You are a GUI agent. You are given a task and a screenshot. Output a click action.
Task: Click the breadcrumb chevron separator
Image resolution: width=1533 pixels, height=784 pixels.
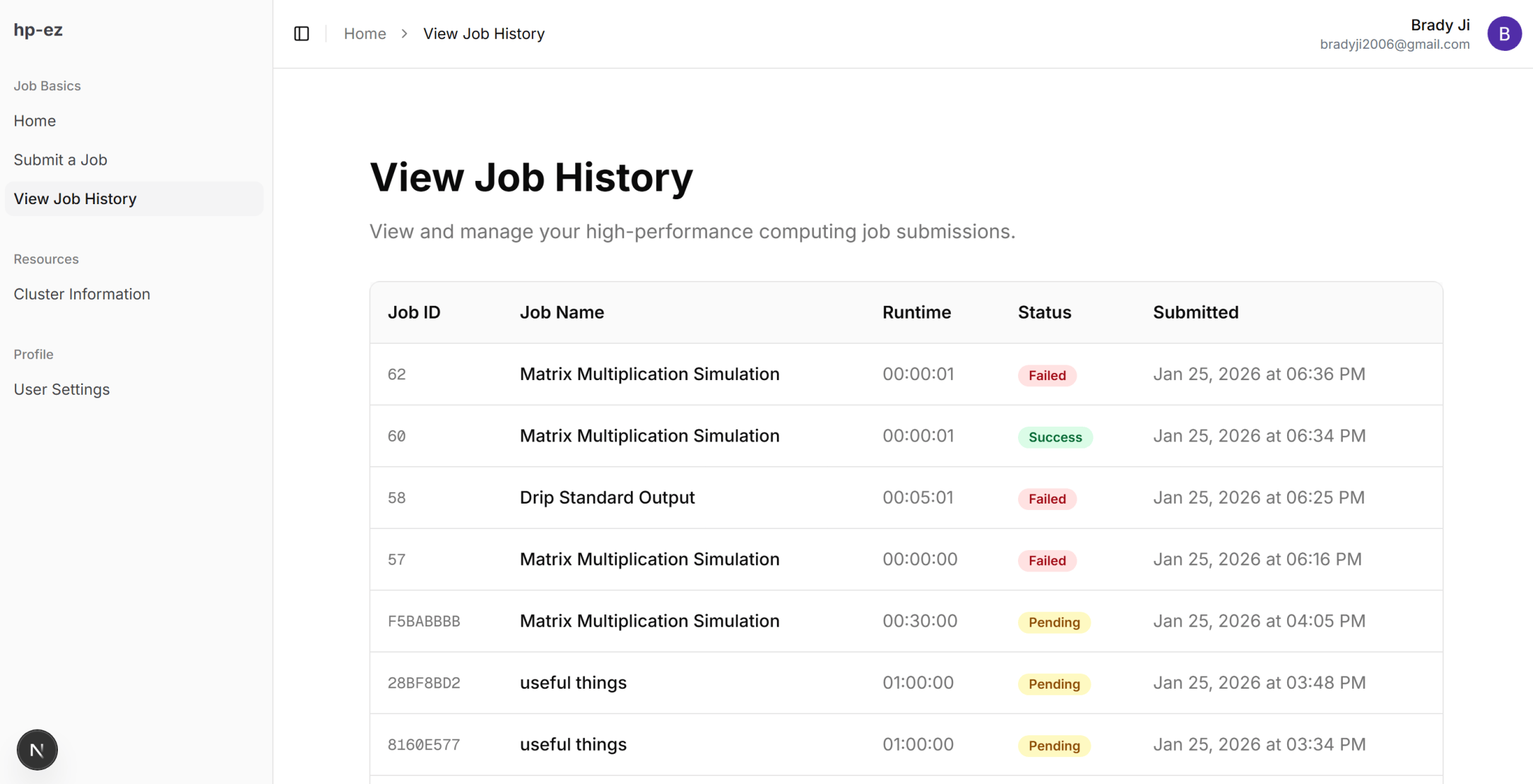[404, 33]
